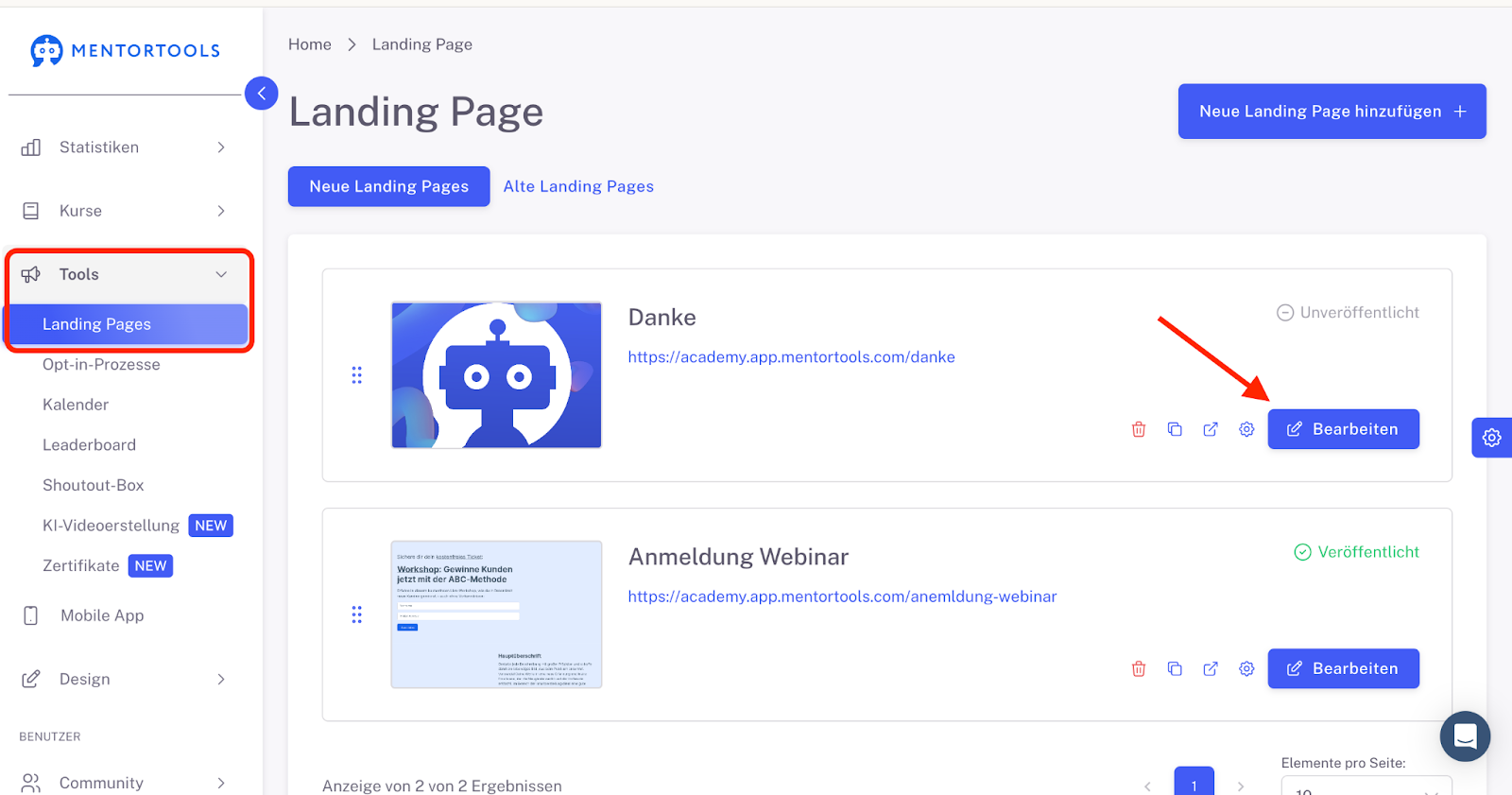
Task: Open settings gear for Danke page
Action: 1246,429
